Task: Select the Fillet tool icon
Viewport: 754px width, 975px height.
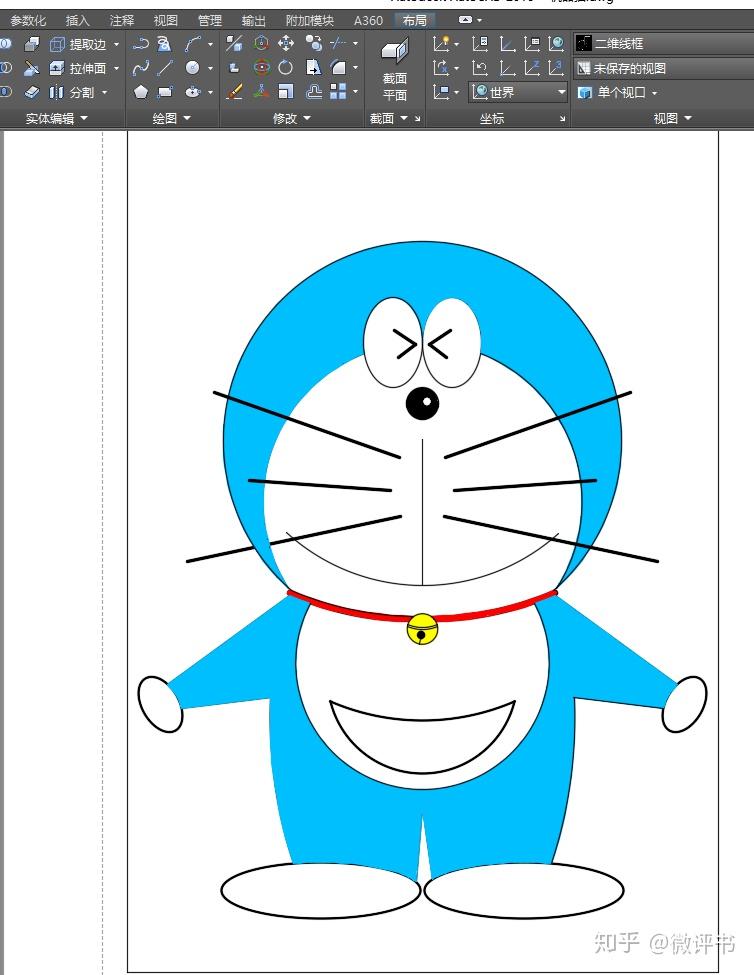Action: (x=338, y=68)
